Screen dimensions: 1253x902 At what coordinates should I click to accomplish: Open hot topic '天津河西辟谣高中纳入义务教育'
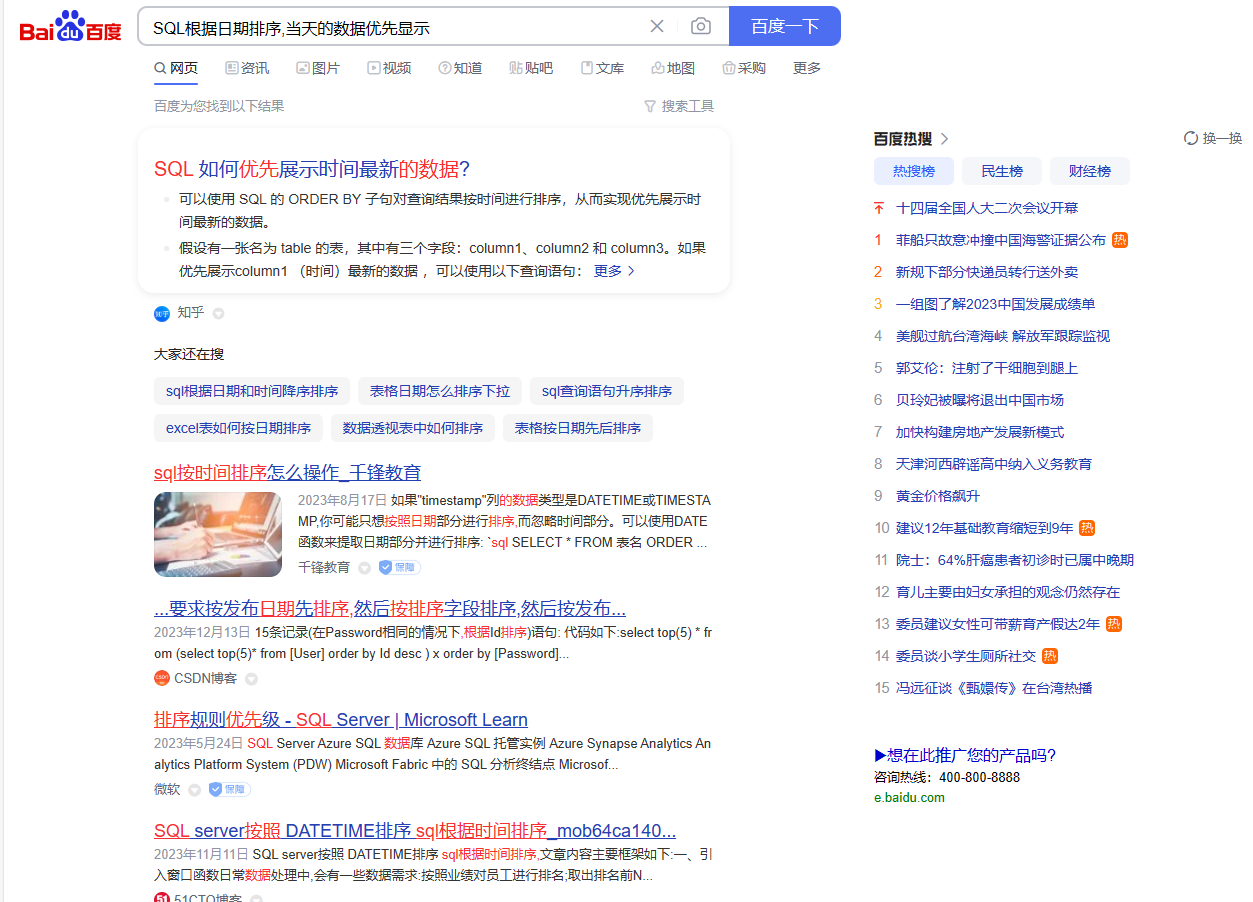994,464
